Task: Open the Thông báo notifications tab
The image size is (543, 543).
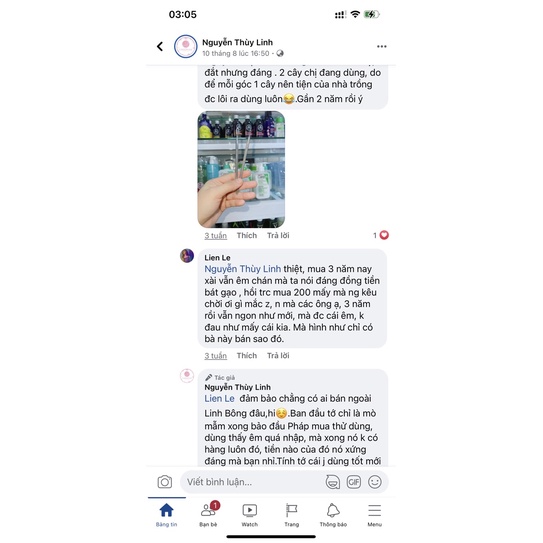Action: (333, 515)
